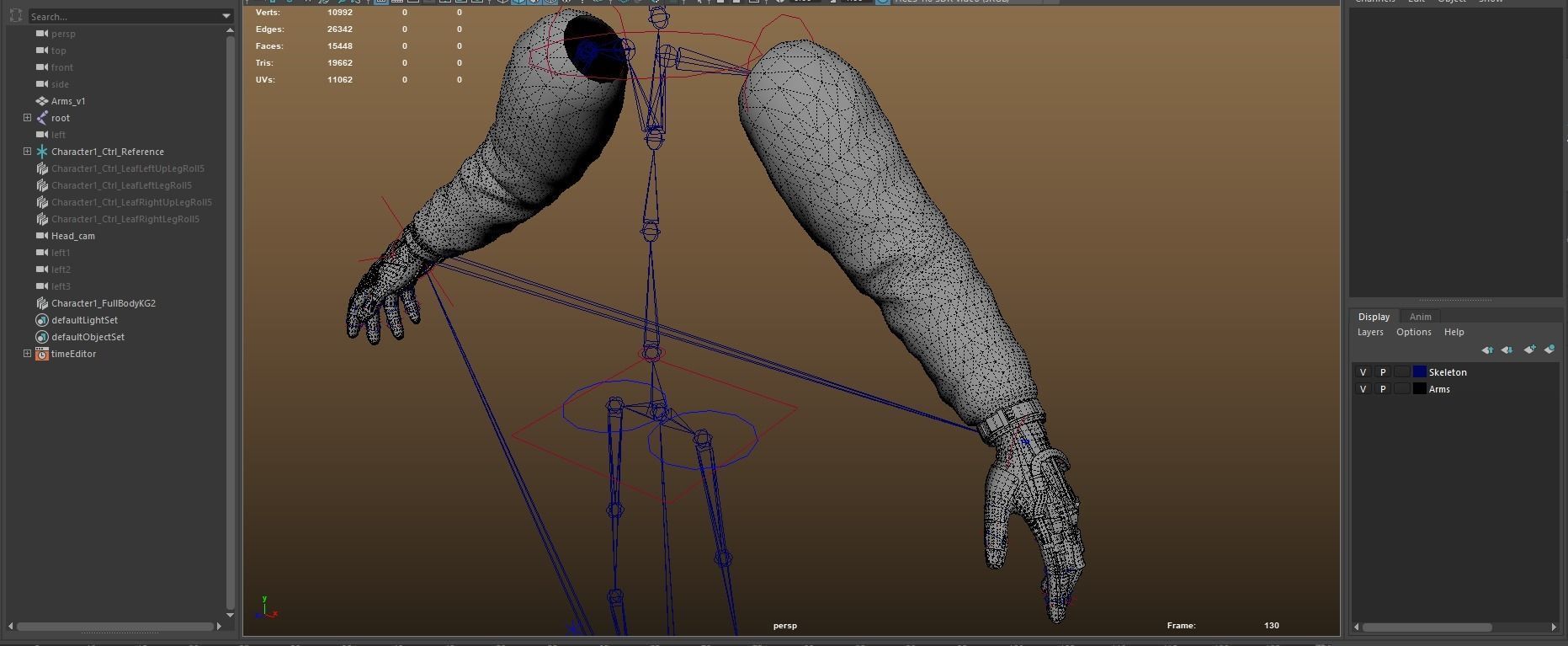Click the layer editor scroll left arrow
This screenshot has width=1568, height=646.
click(x=1357, y=627)
